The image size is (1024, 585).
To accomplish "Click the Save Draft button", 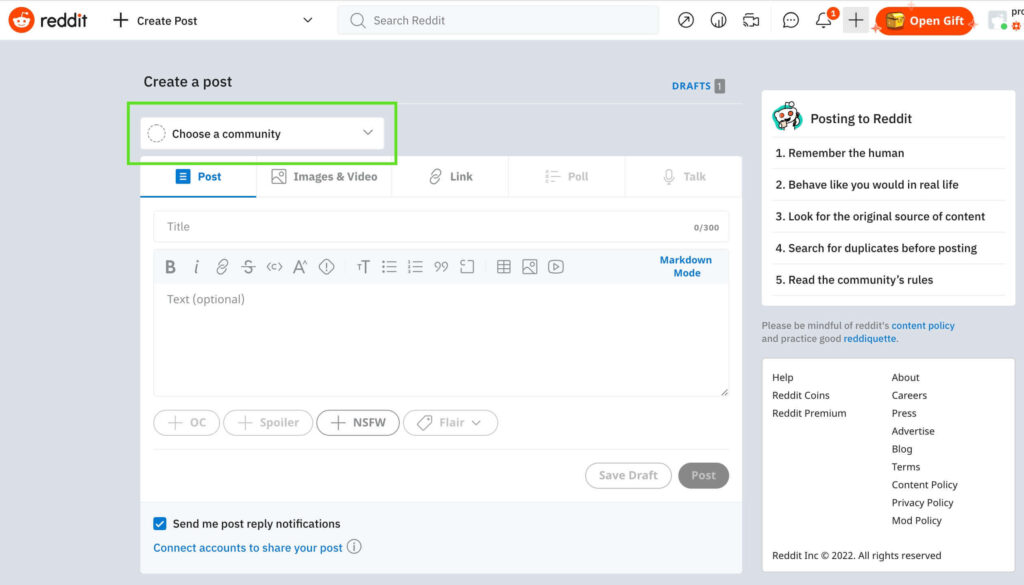I will click(628, 475).
